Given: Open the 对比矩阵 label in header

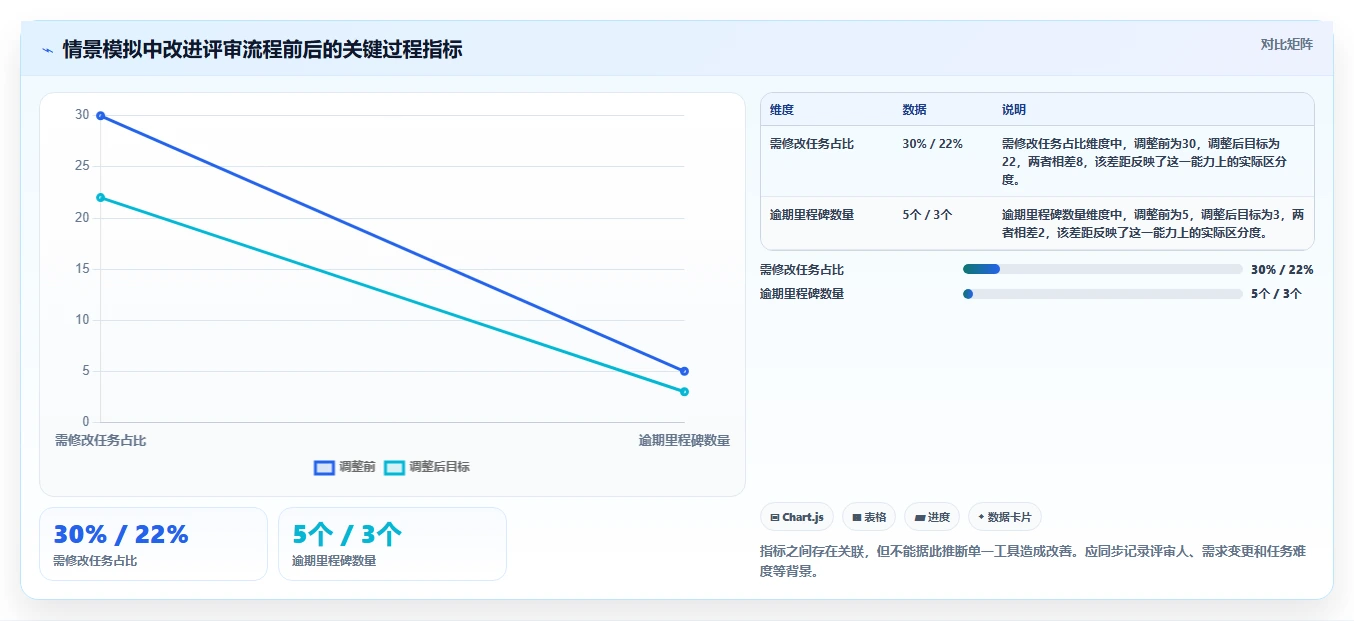Looking at the screenshot, I should (1286, 44).
